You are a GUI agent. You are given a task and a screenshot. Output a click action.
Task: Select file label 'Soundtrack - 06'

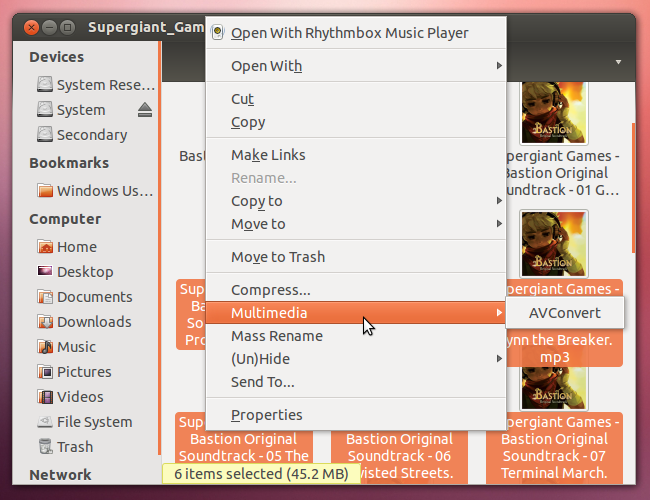399,456
